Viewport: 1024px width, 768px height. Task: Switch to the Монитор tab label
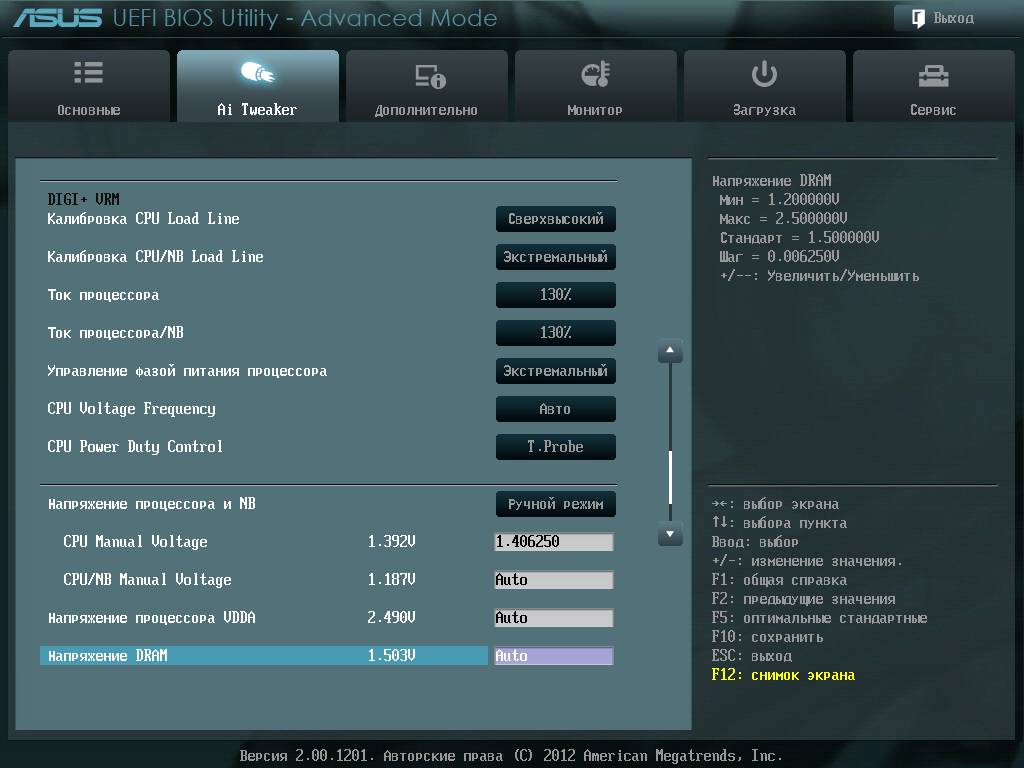[x=595, y=110]
